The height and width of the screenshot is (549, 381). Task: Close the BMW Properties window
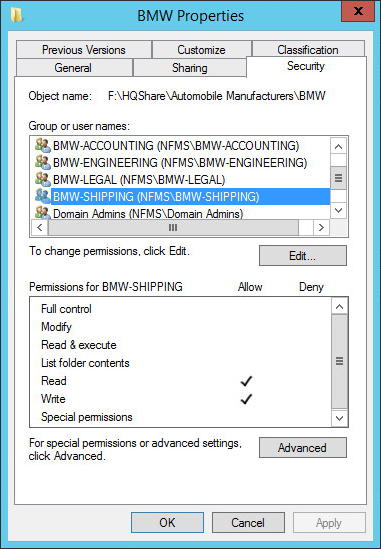(x=358, y=11)
